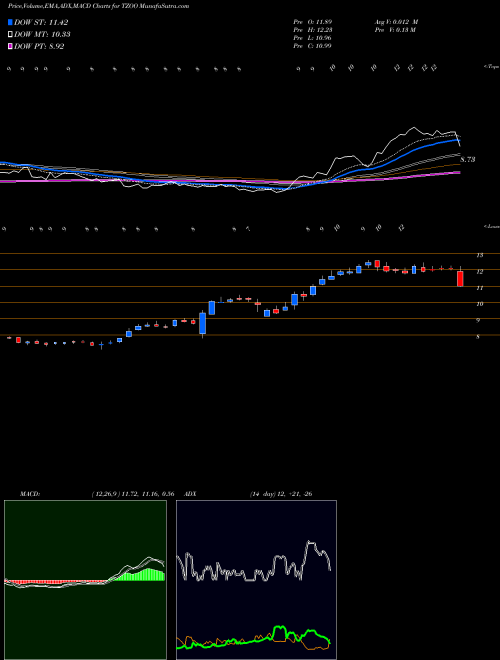Click price axis label 9
Image resolution: width=500 pixels, height=660 pixels.
(x=478, y=320)
